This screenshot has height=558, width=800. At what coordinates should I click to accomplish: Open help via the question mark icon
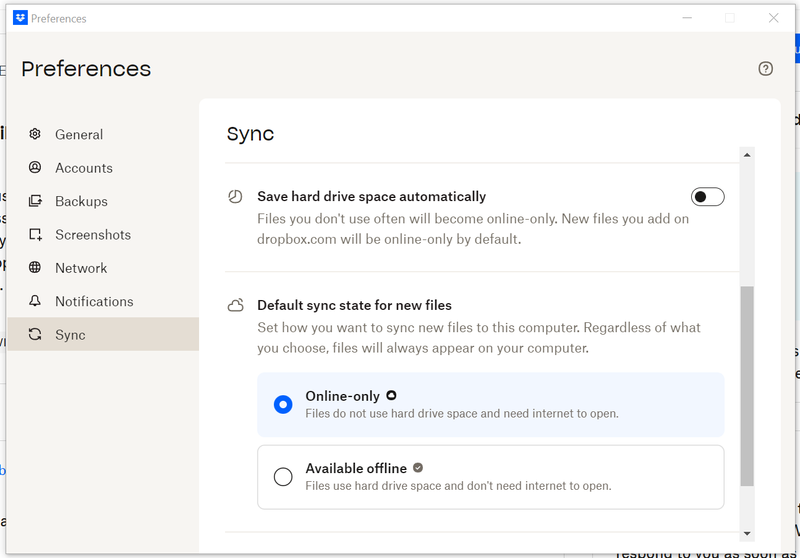tap(765, 69)
